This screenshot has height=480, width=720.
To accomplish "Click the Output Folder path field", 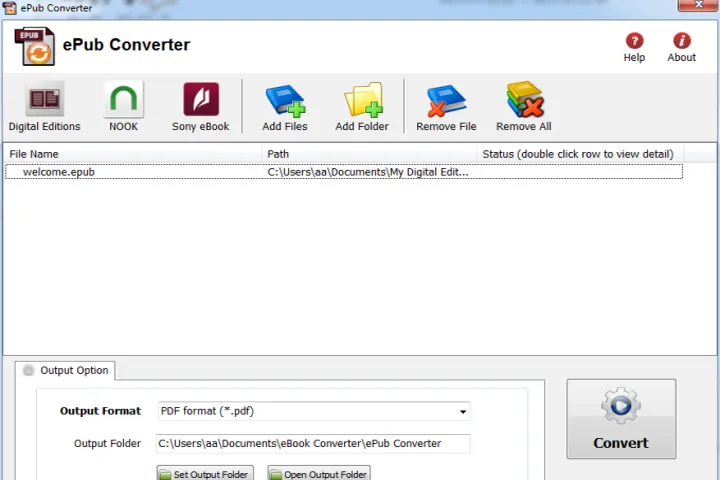I will (x=313, y=444).
